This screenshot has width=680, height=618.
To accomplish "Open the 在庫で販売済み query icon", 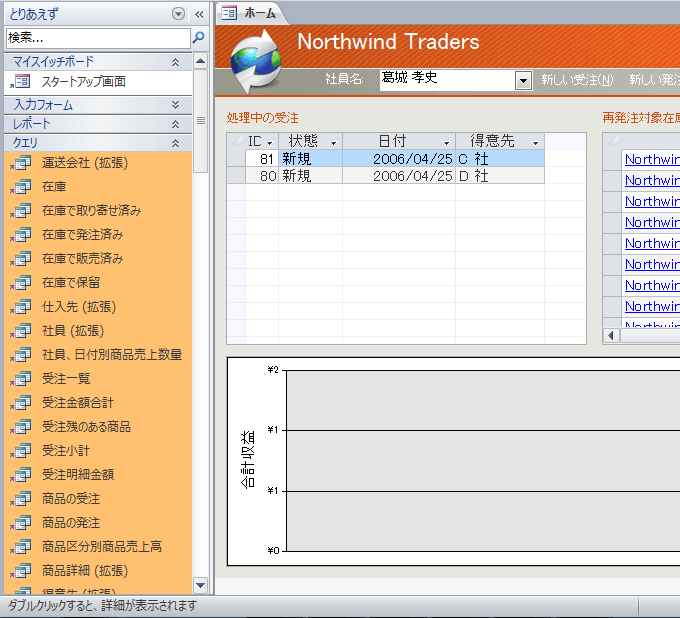I will pos(21,259).
